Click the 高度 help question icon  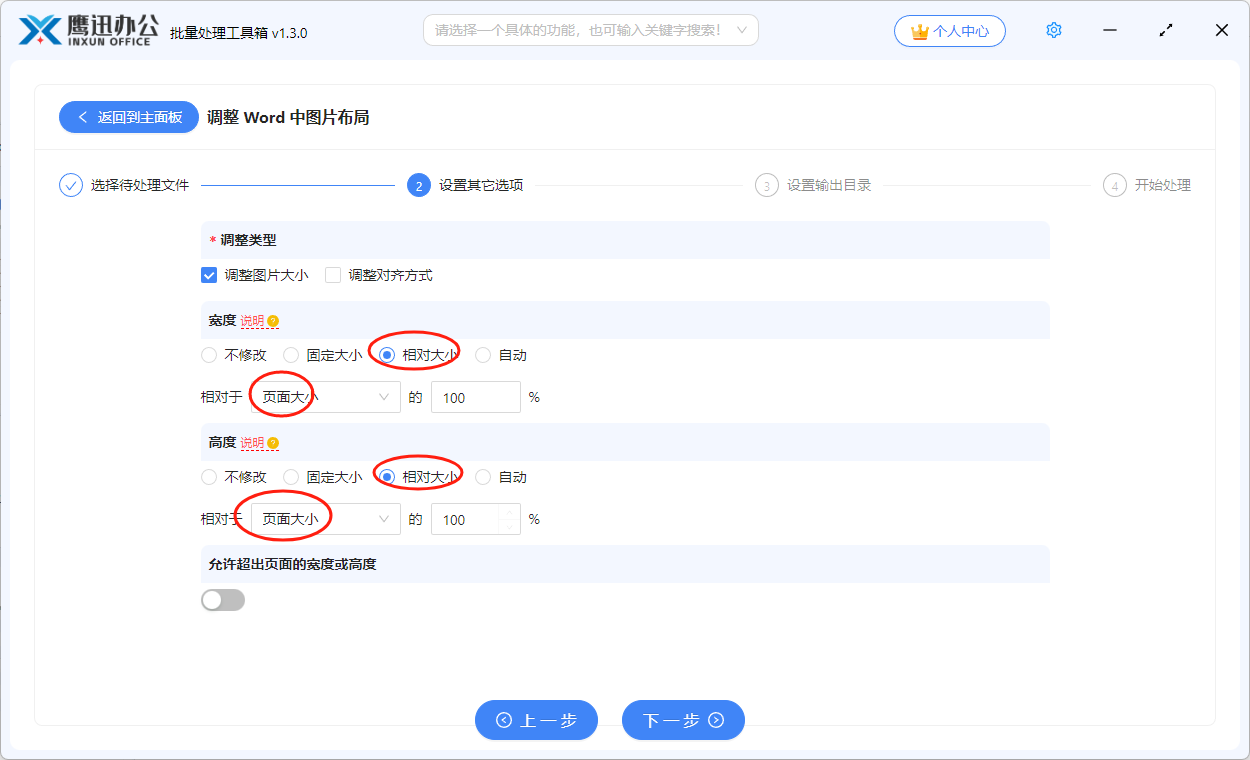(273, 443)
